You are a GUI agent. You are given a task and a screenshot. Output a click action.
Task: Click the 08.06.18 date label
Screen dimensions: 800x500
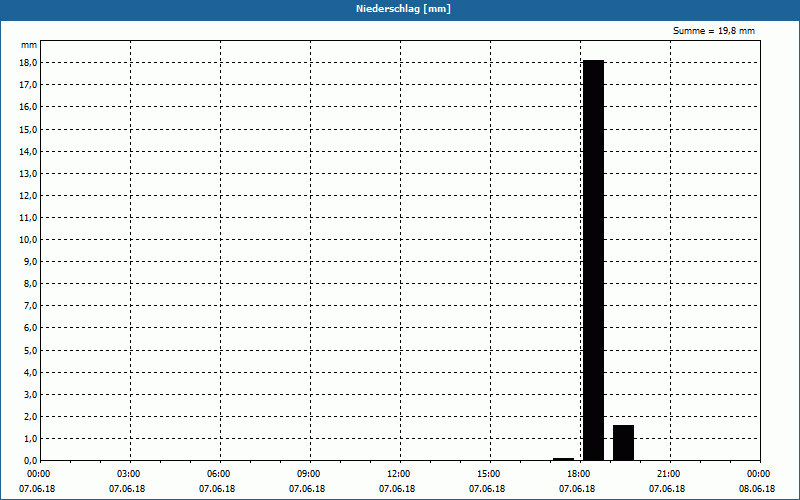tap(757, 489)
